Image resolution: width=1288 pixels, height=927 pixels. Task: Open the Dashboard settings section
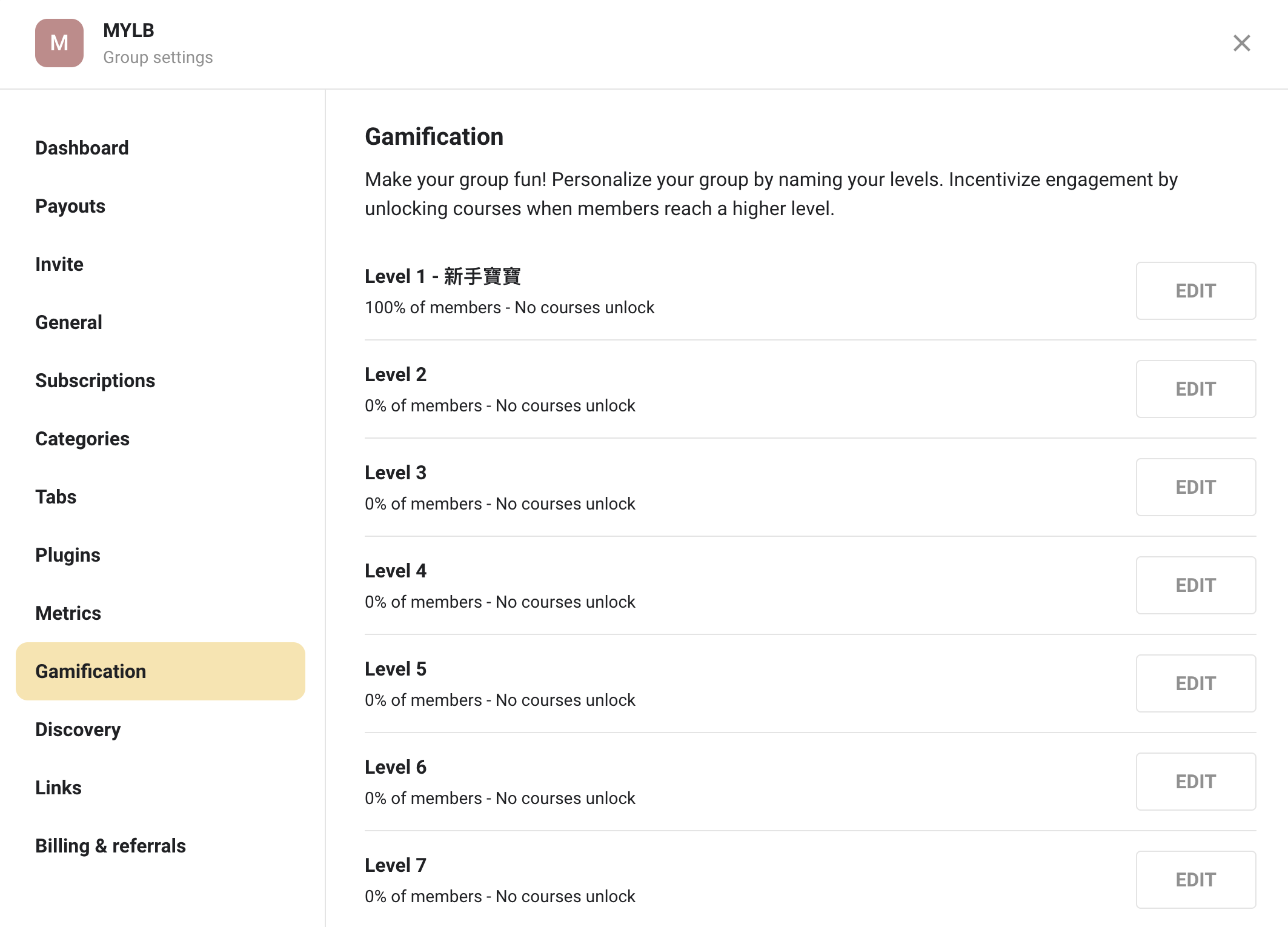[x=82, y=148]
